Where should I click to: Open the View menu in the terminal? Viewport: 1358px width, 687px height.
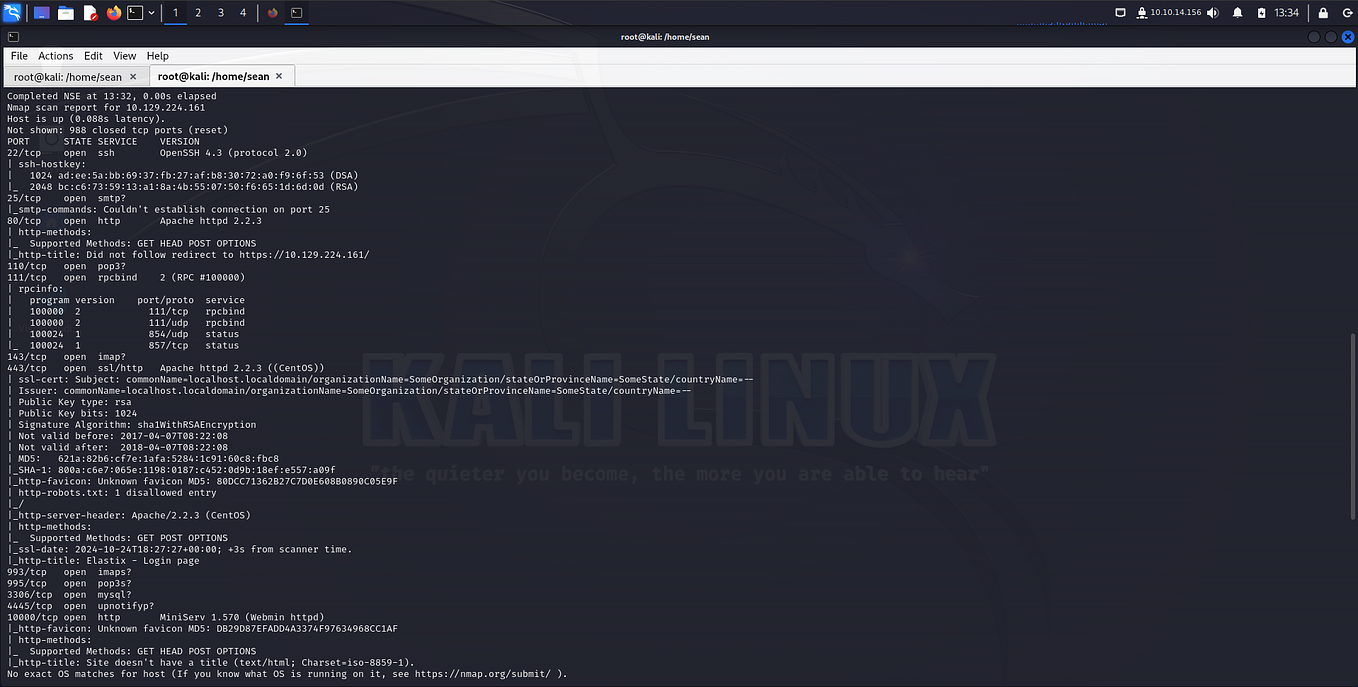[124, 55]
